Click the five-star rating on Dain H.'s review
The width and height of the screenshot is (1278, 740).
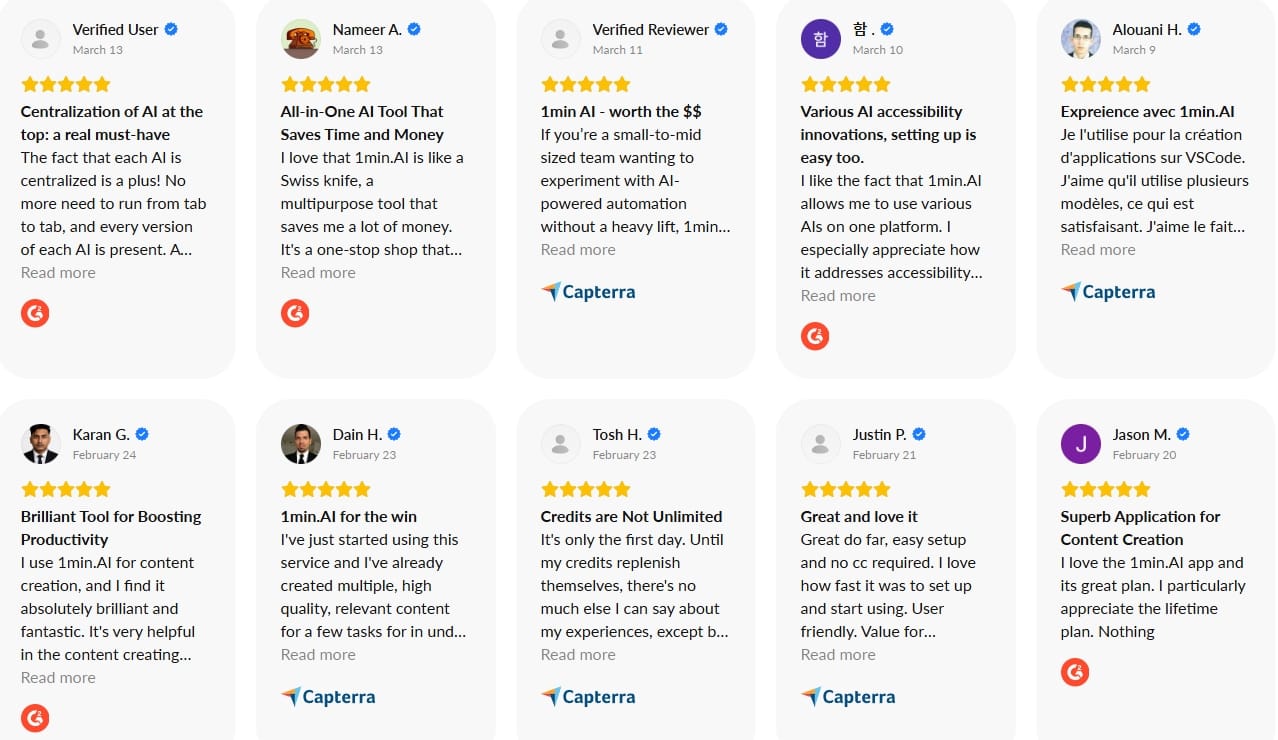(326, 489)
